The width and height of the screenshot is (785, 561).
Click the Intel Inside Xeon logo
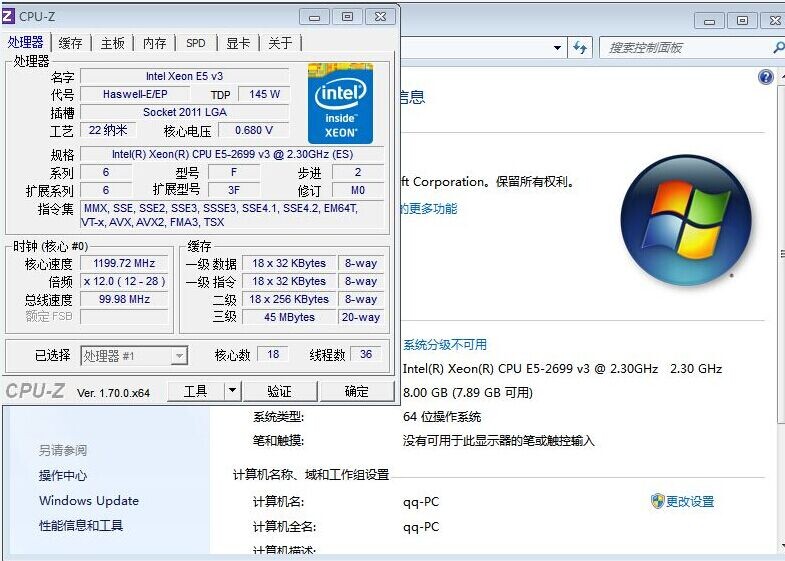coord(340,104)
